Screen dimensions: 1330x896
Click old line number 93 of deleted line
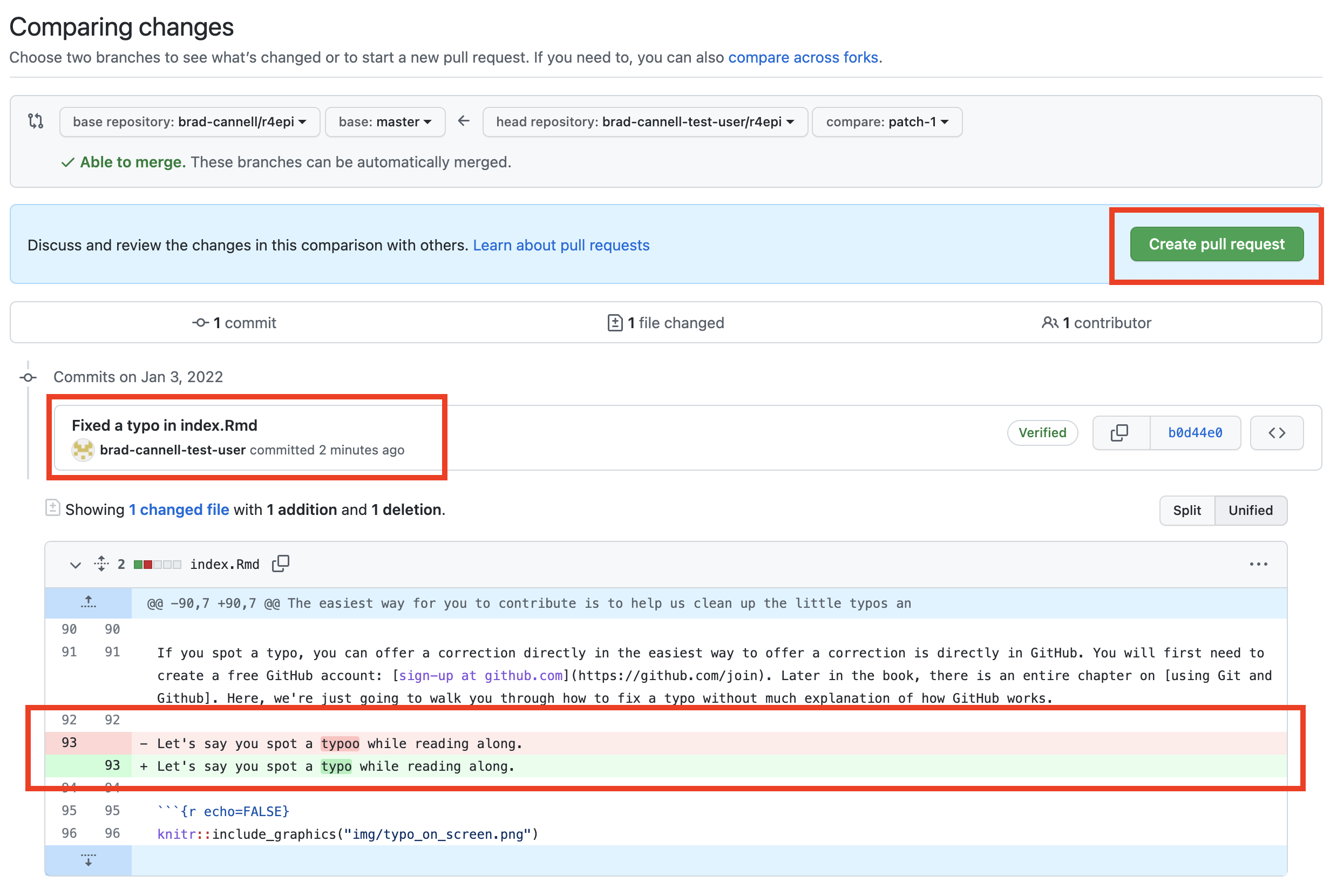tap(69, 742)
